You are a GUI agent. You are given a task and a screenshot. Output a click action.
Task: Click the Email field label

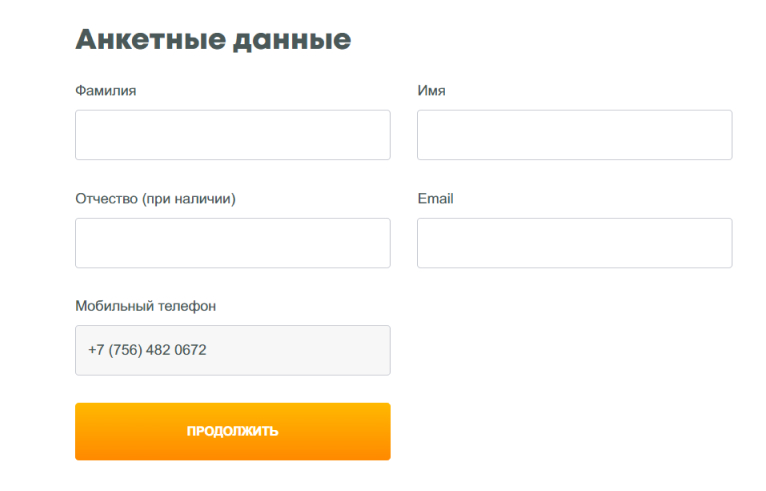tap(435, 199)
